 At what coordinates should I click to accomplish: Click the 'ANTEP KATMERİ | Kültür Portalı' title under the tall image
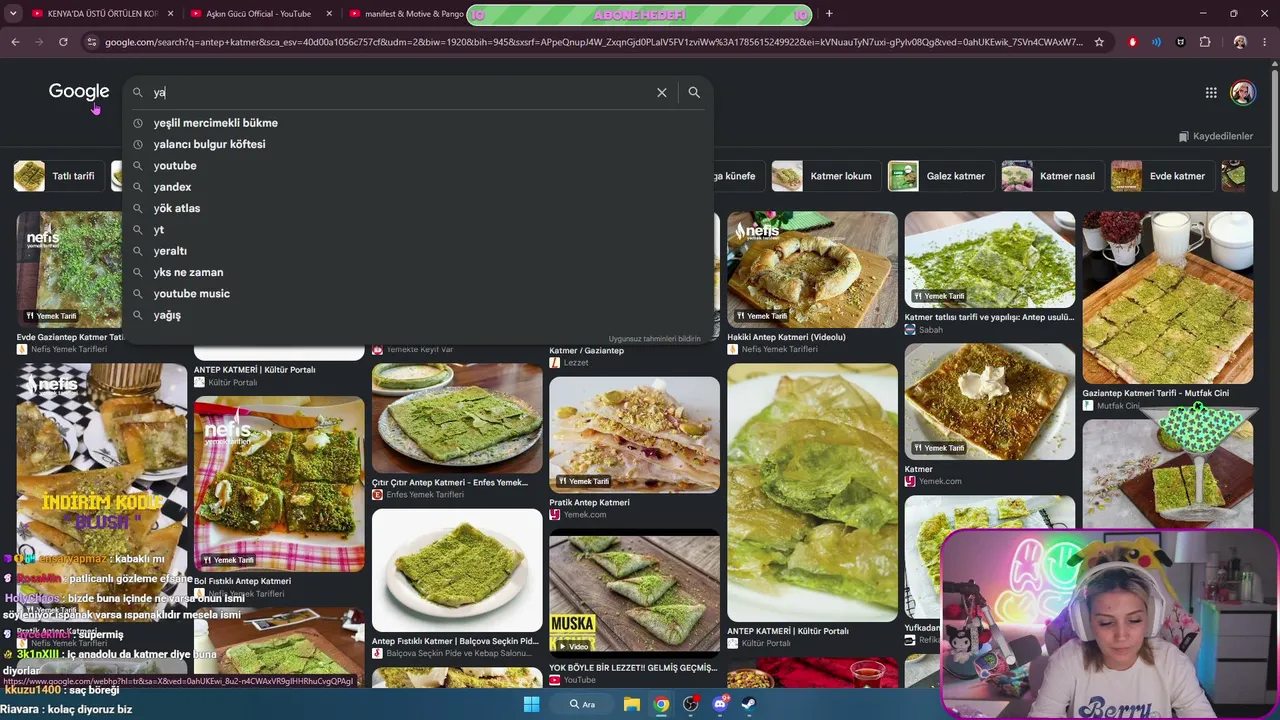coord(788,631)
